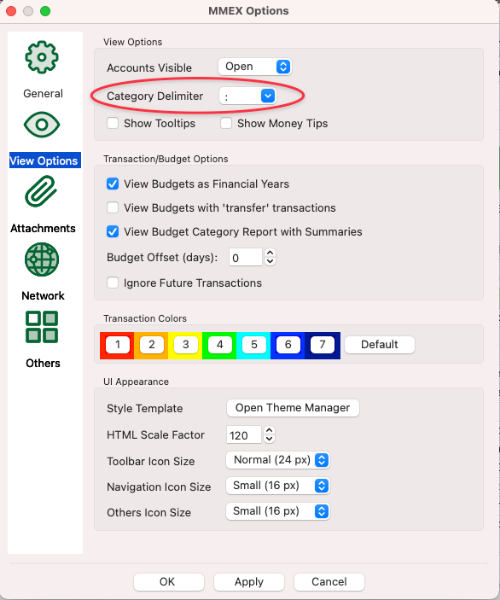This screenshot has height=600, width=500.
Task: Enable the Show Money Tips checkbox
Action: pyautogui.click(x=226, y=123)
